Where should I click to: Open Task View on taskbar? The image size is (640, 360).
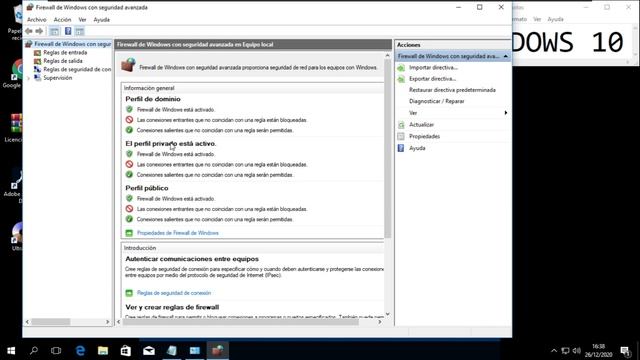[x=56, y=351]
